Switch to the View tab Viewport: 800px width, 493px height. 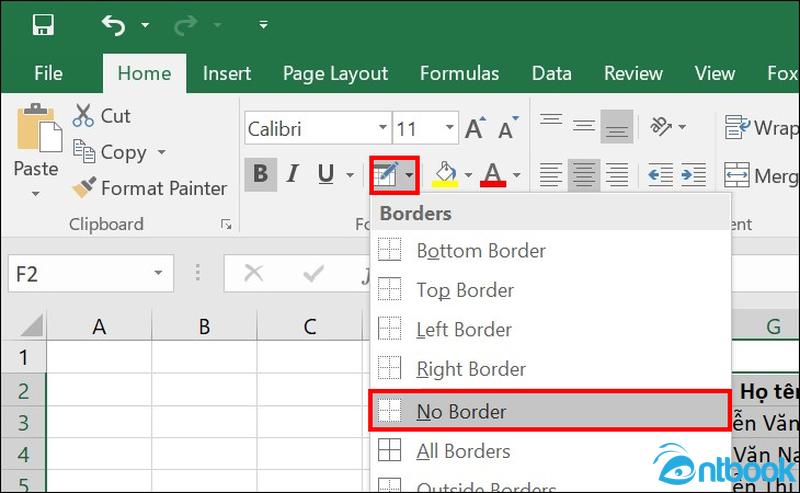pyautogui.click(x=714, y=73)
